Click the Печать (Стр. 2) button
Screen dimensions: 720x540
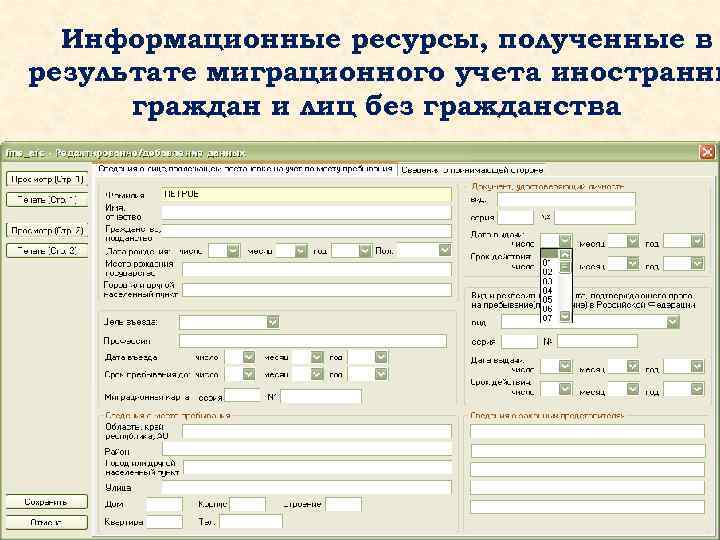click(x=47, y=251)
